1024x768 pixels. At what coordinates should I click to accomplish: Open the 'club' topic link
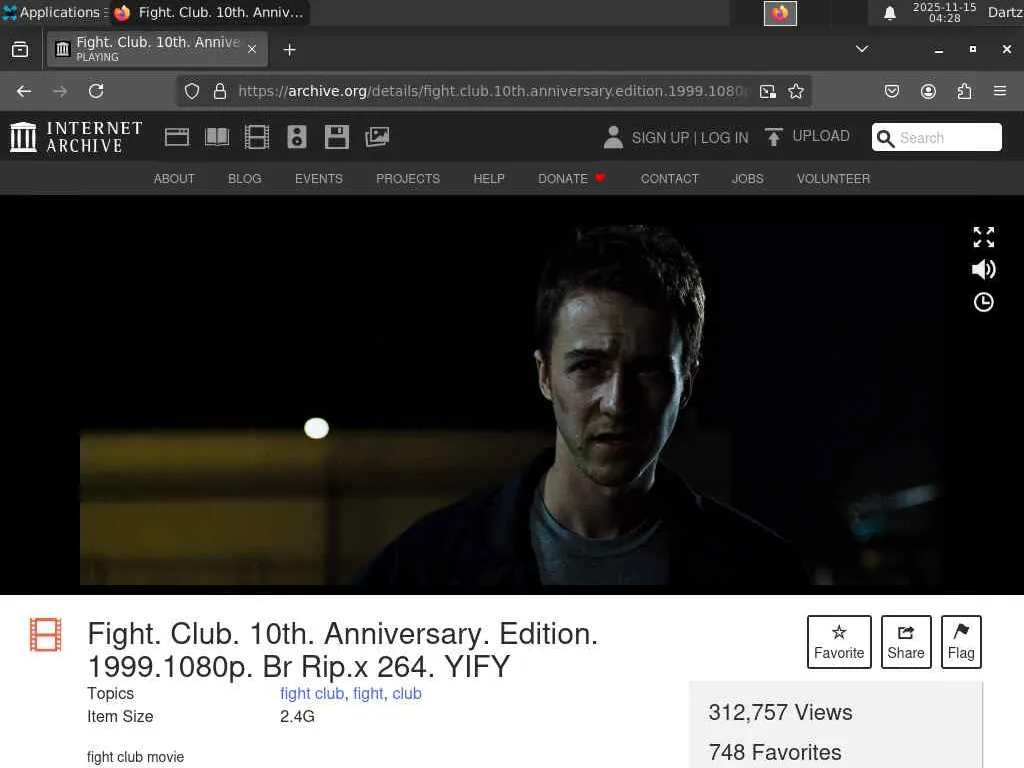(407, 694)
